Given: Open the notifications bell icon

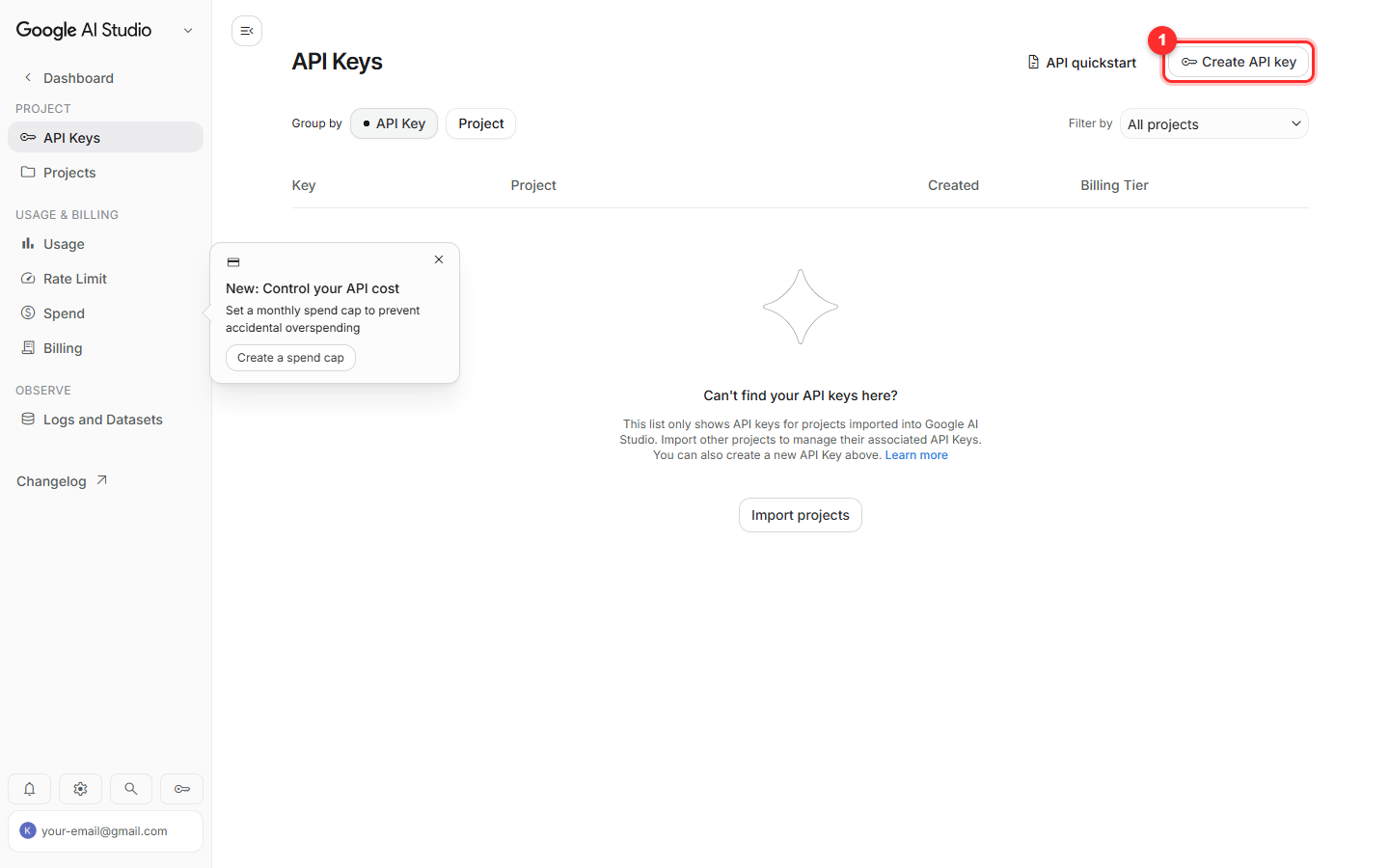Looking at the screenshot, I should click(30, 789).
